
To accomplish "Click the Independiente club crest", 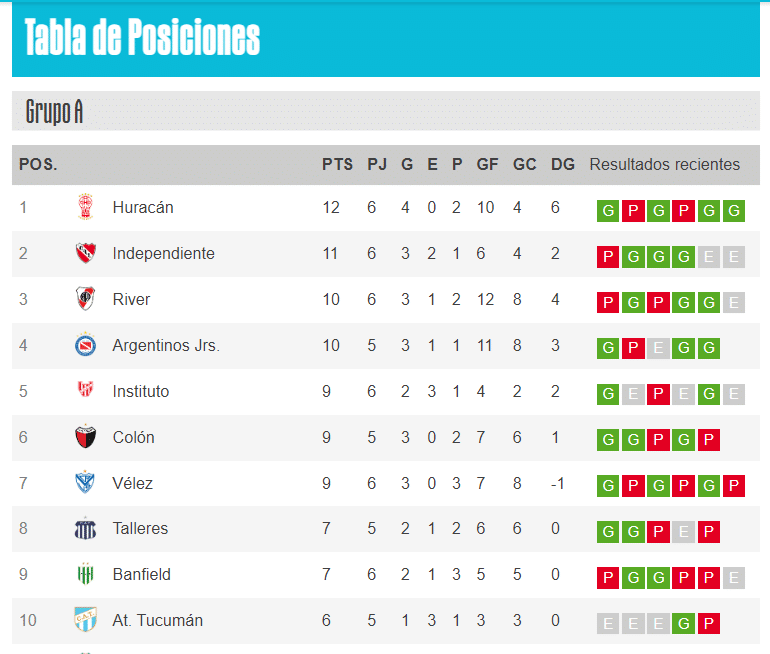I will click(85, 253).
